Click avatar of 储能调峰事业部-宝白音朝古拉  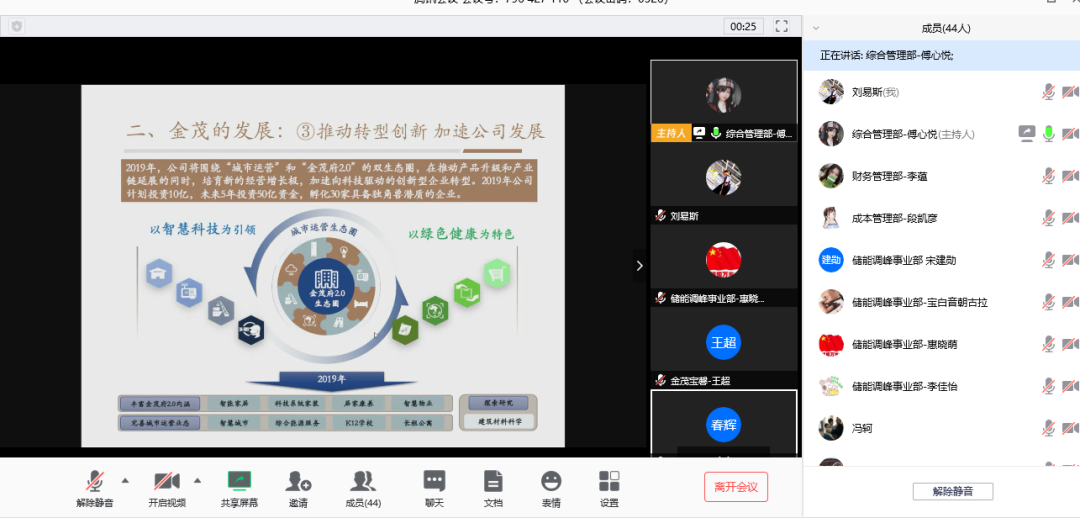(831, 302)
